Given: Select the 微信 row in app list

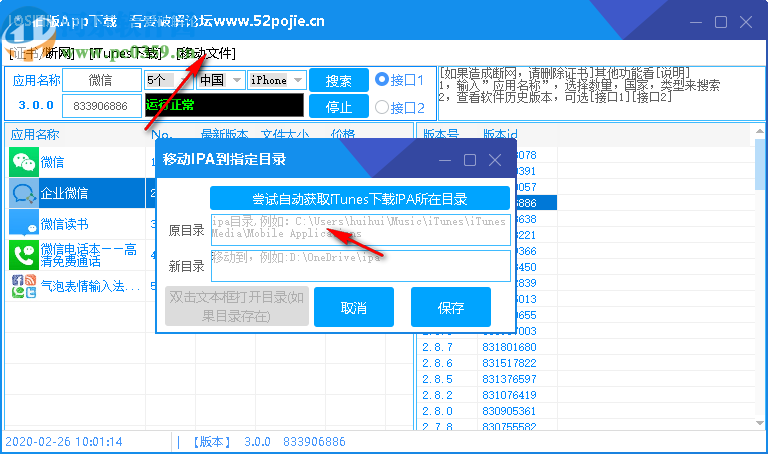Looking at the screenshot, I should [x=81, y=162].
